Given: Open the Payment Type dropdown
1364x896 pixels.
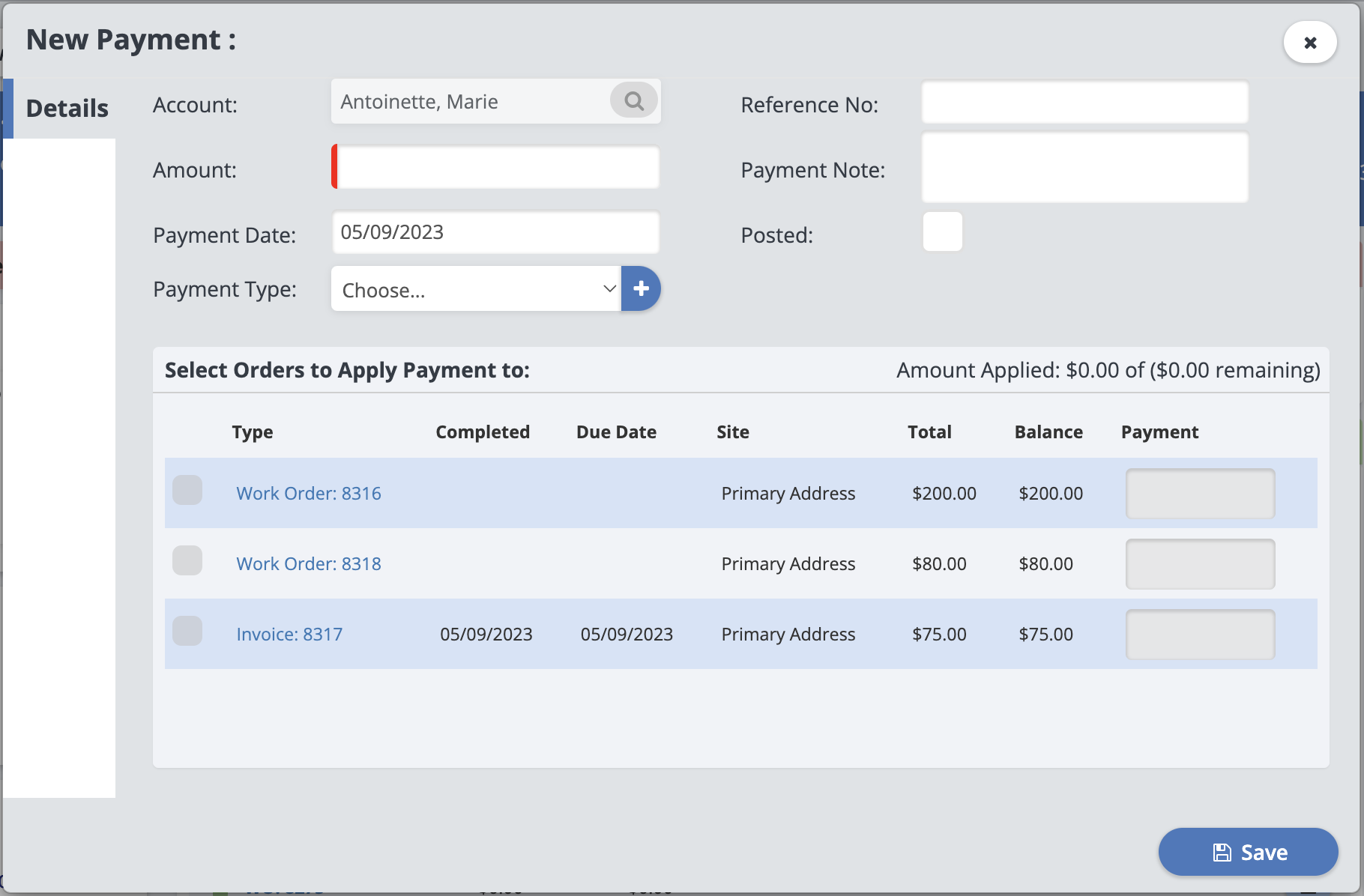Looking at the screenshot, I should point(476,289).
